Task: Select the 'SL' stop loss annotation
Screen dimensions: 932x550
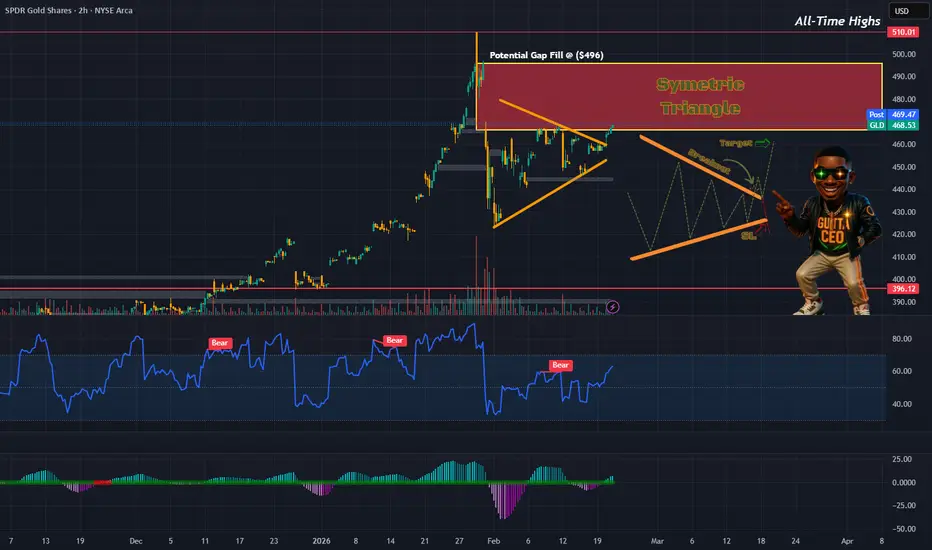Action: pyautogui.click(x=748, y=236)
